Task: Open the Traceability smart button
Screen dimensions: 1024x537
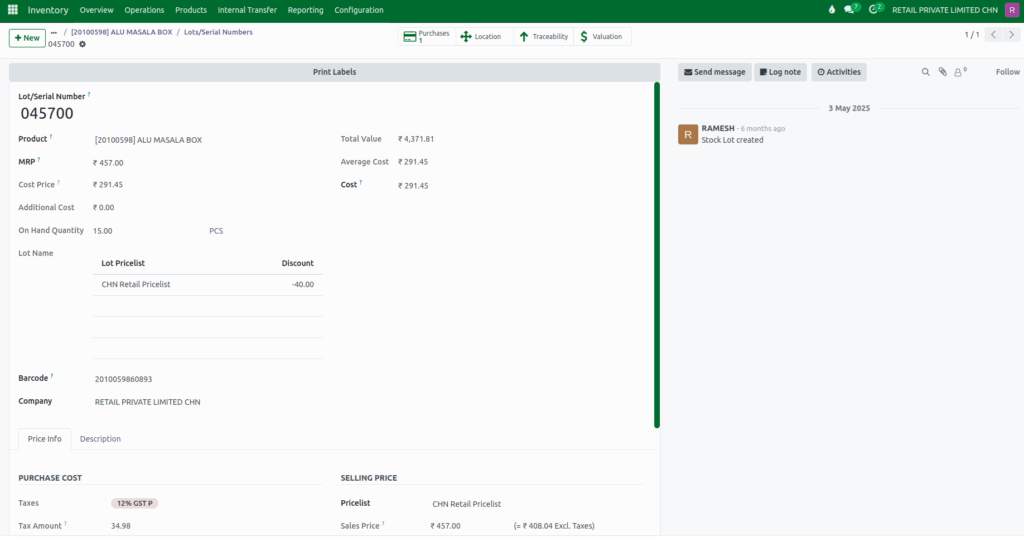Action: pos(543,37)
